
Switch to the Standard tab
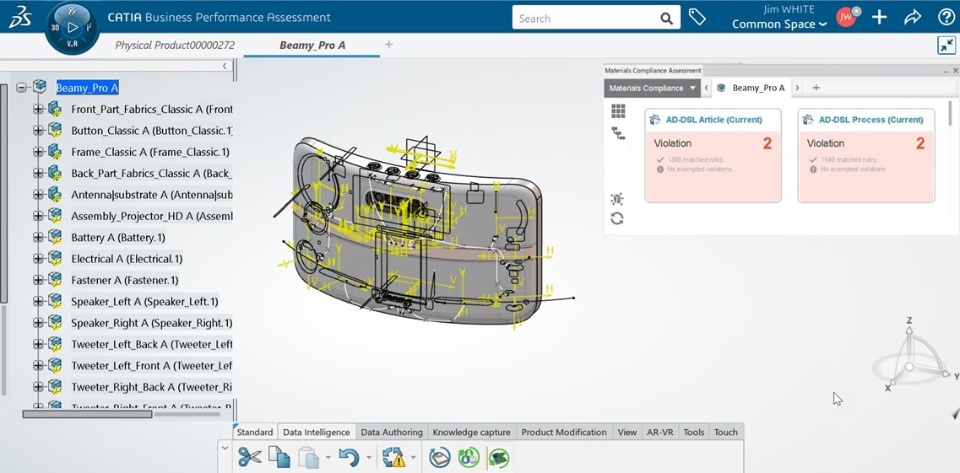[255, 432]
